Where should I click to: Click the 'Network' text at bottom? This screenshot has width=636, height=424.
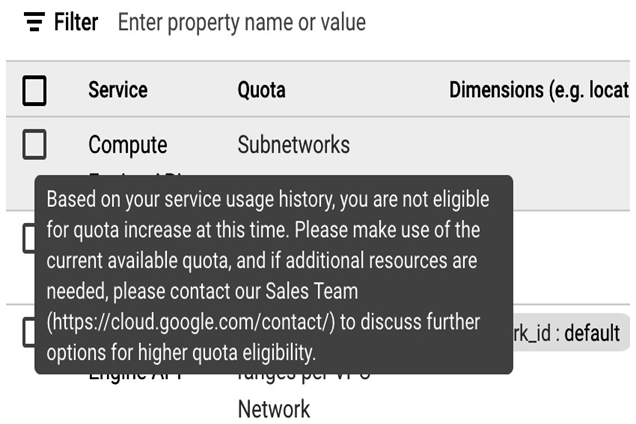point(274,409)
